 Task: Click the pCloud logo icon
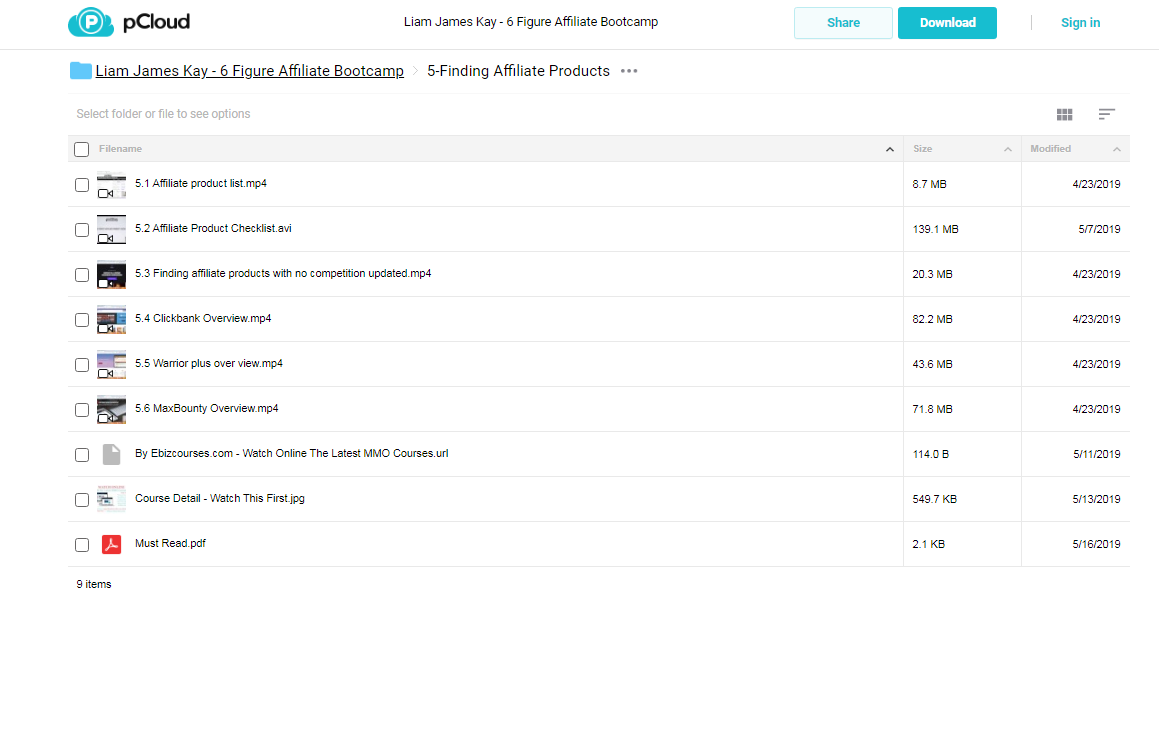click(91, 22)
